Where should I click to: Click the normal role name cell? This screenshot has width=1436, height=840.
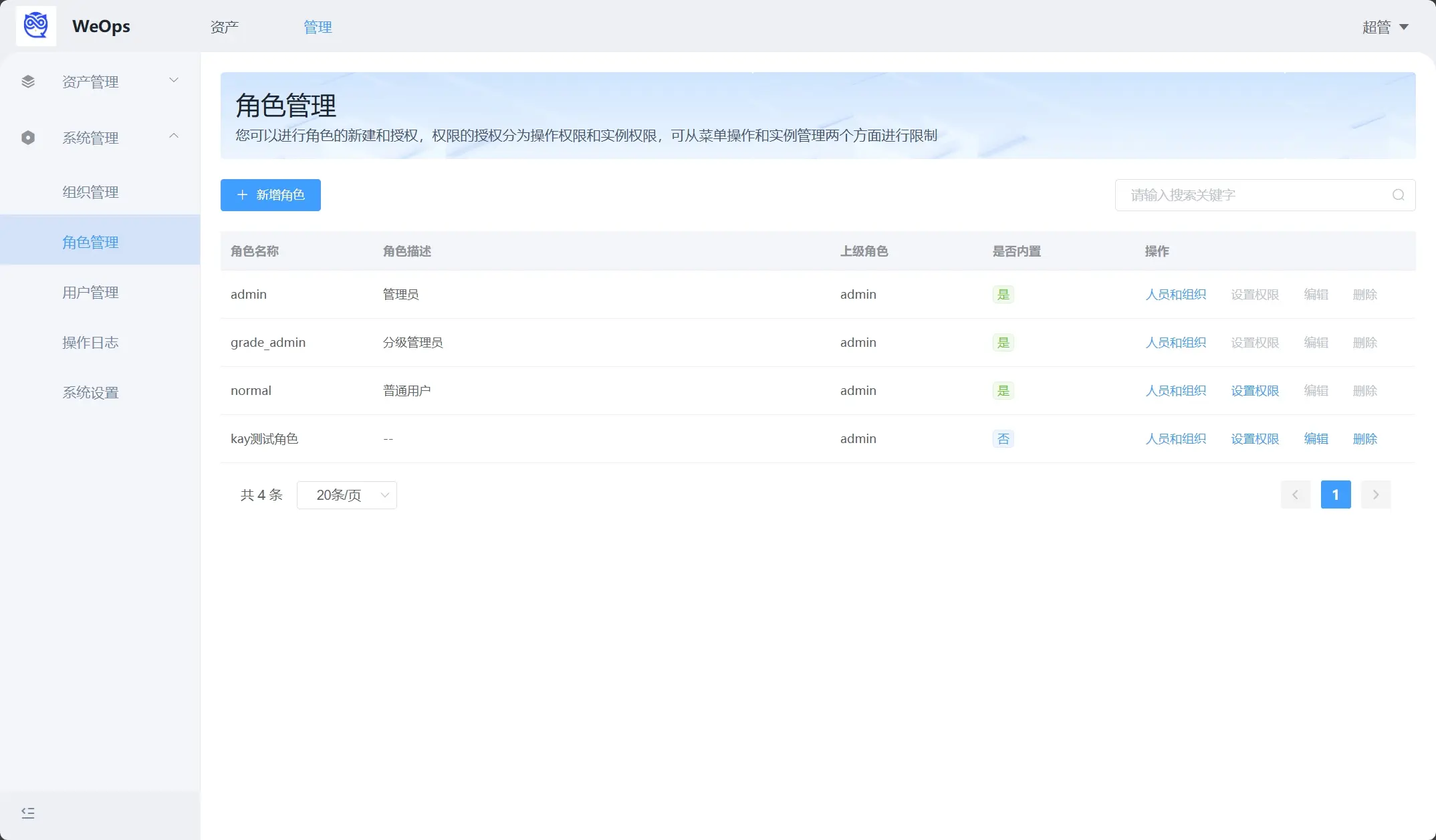click(251, 391)
